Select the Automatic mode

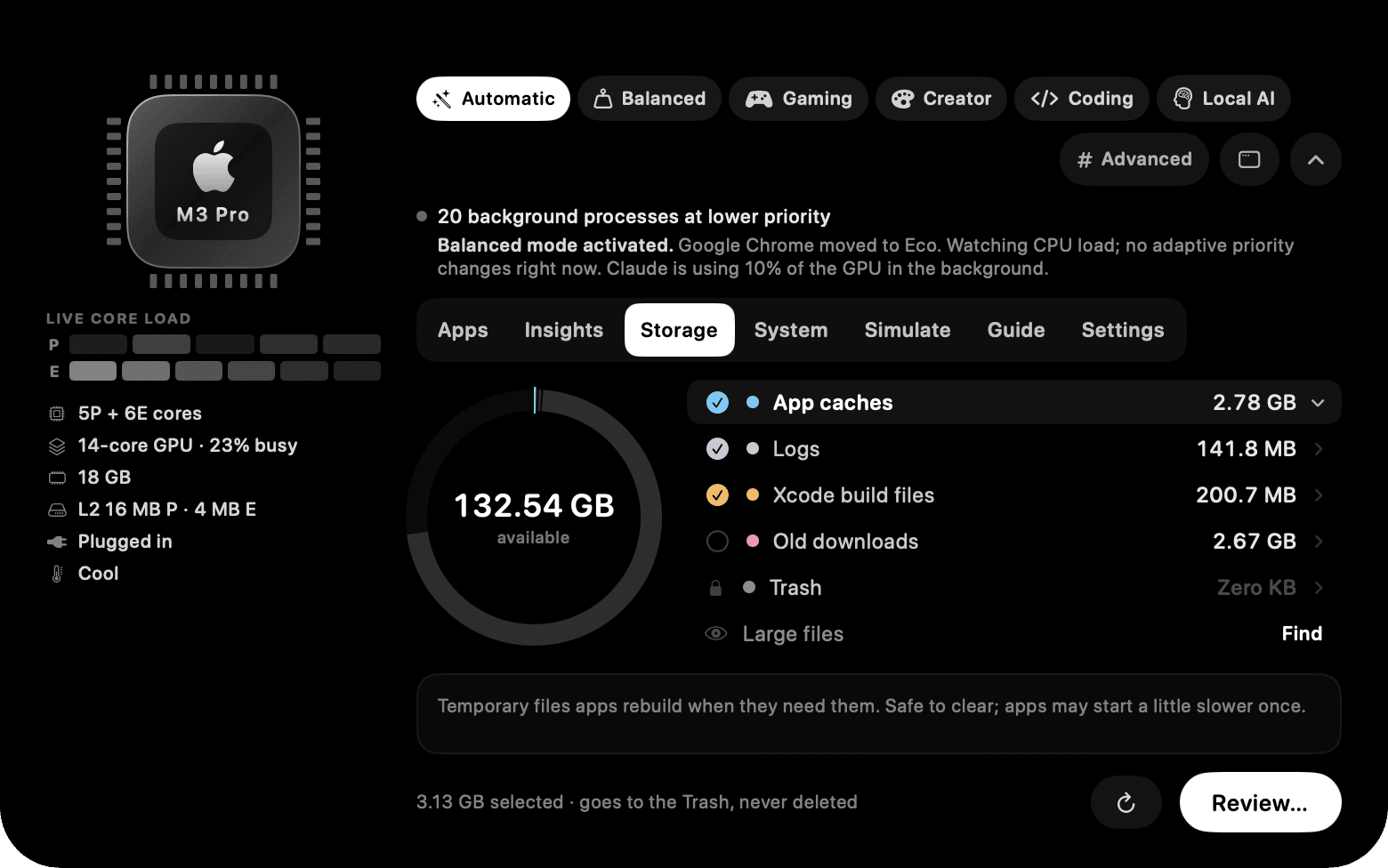[x=493, y=99]
